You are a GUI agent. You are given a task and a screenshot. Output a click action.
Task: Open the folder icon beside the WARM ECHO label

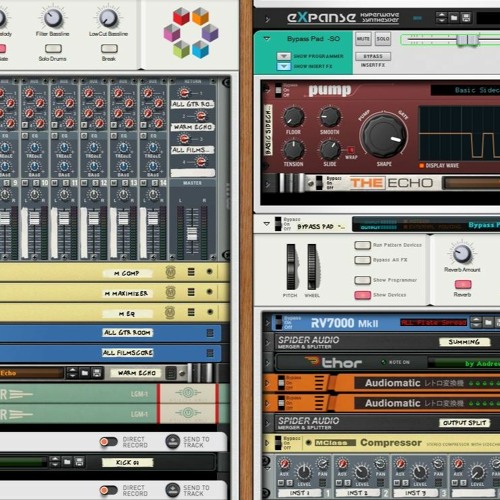point(85,373)
